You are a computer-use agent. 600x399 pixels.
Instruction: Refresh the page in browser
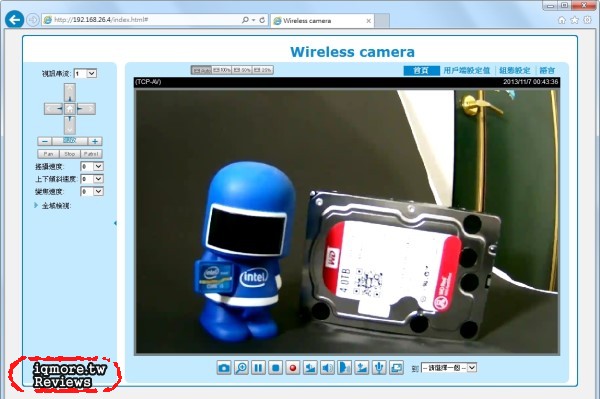click(x=262, y=20)
